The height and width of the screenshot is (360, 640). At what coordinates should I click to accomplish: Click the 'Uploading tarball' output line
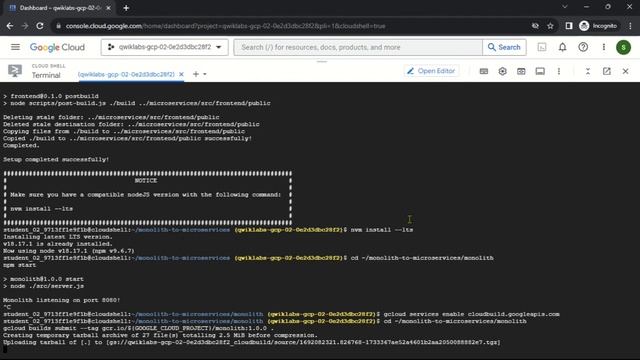(x=251, y=342)
